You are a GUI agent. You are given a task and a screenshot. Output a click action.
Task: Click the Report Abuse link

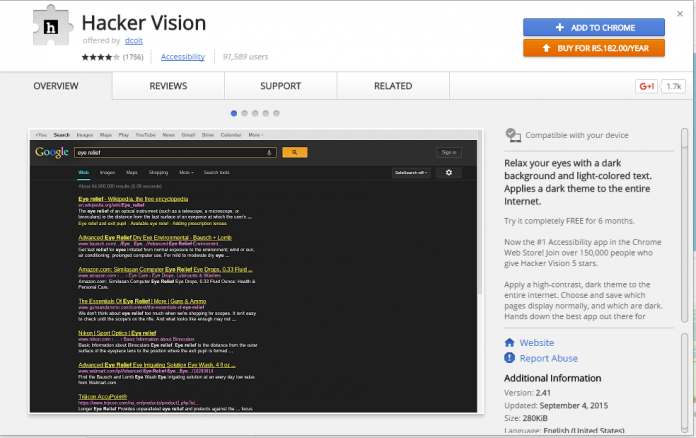(549, 358)
